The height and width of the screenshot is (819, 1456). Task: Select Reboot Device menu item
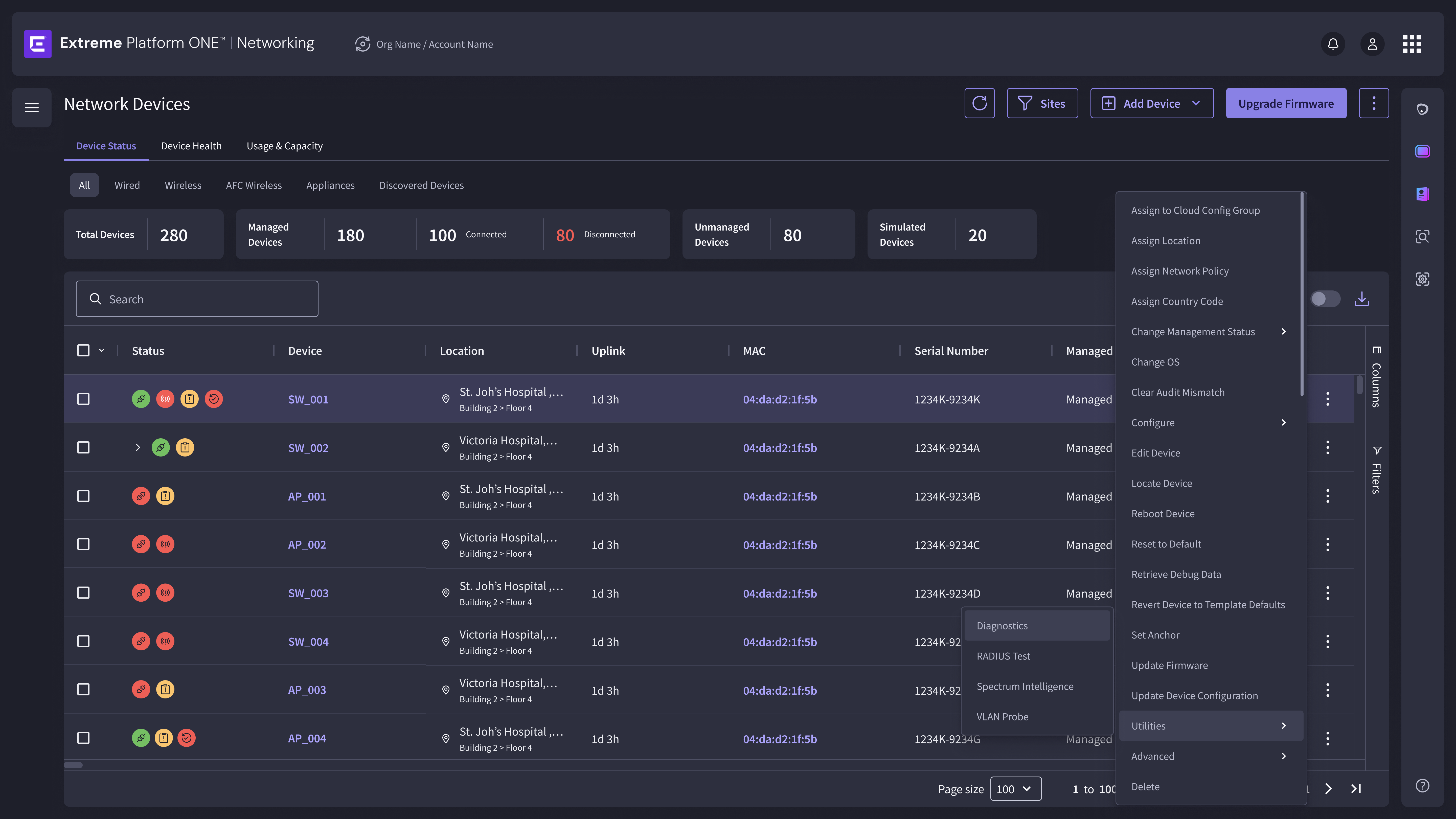[x=1211, y=514]
